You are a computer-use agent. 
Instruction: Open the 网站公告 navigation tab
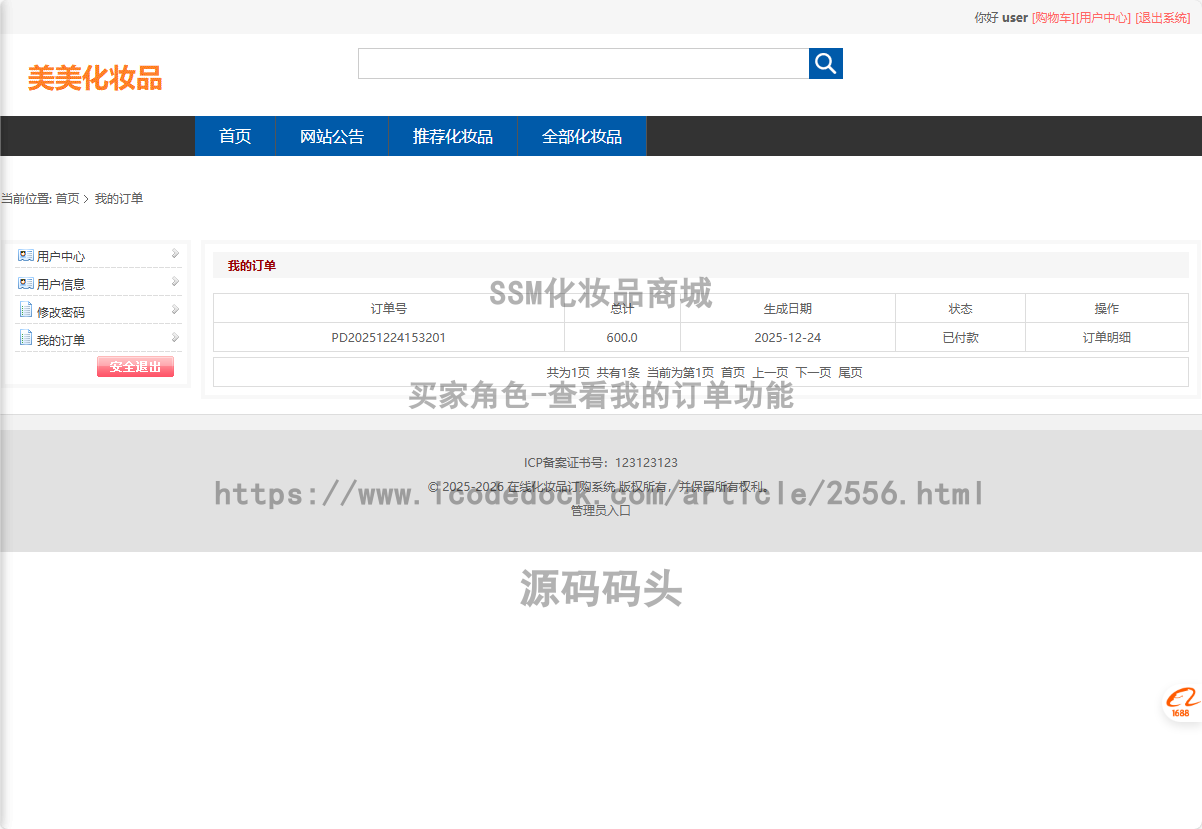tap(332, 137)
